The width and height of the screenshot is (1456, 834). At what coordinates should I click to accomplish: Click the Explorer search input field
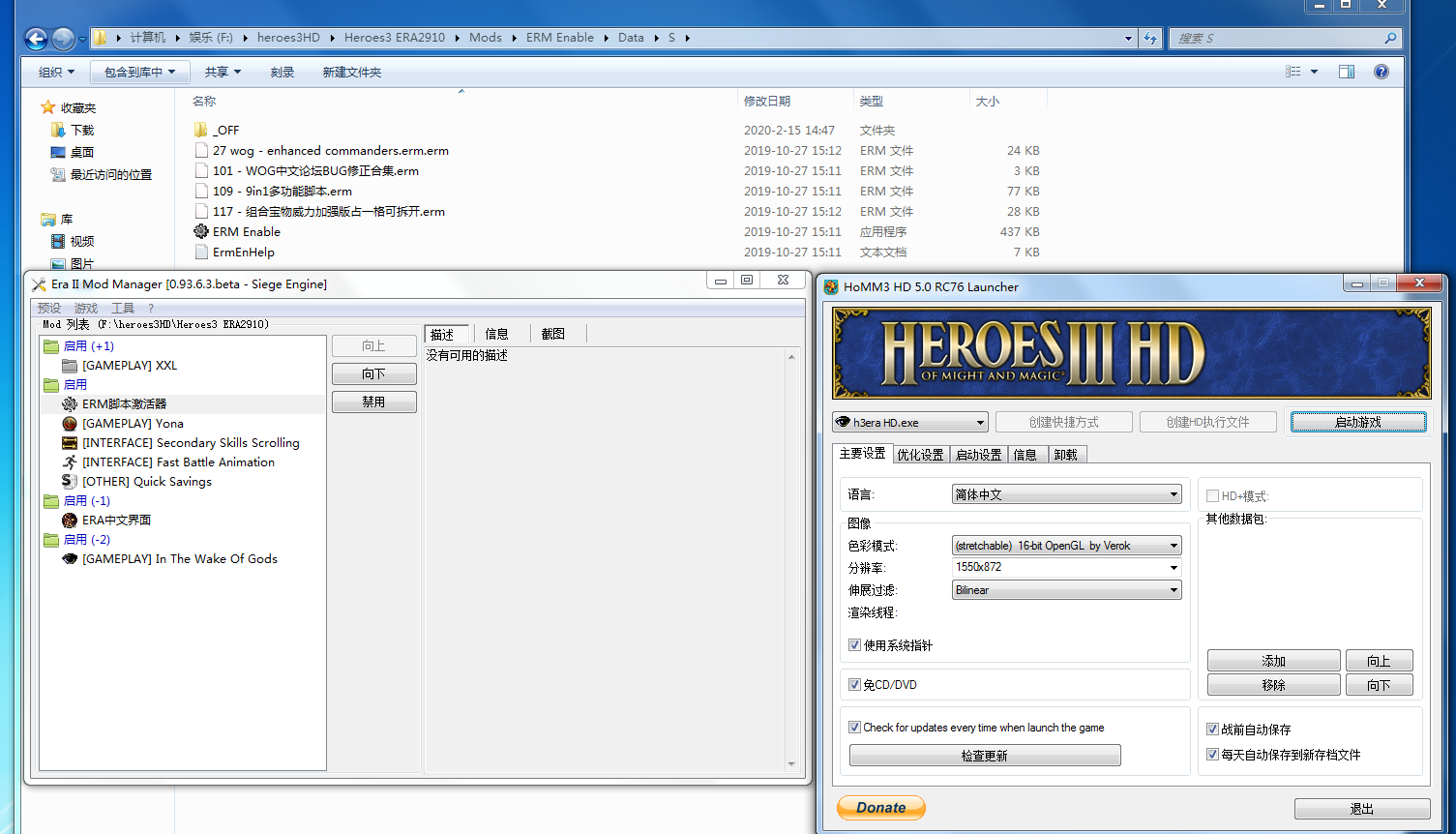point(1277,39)
